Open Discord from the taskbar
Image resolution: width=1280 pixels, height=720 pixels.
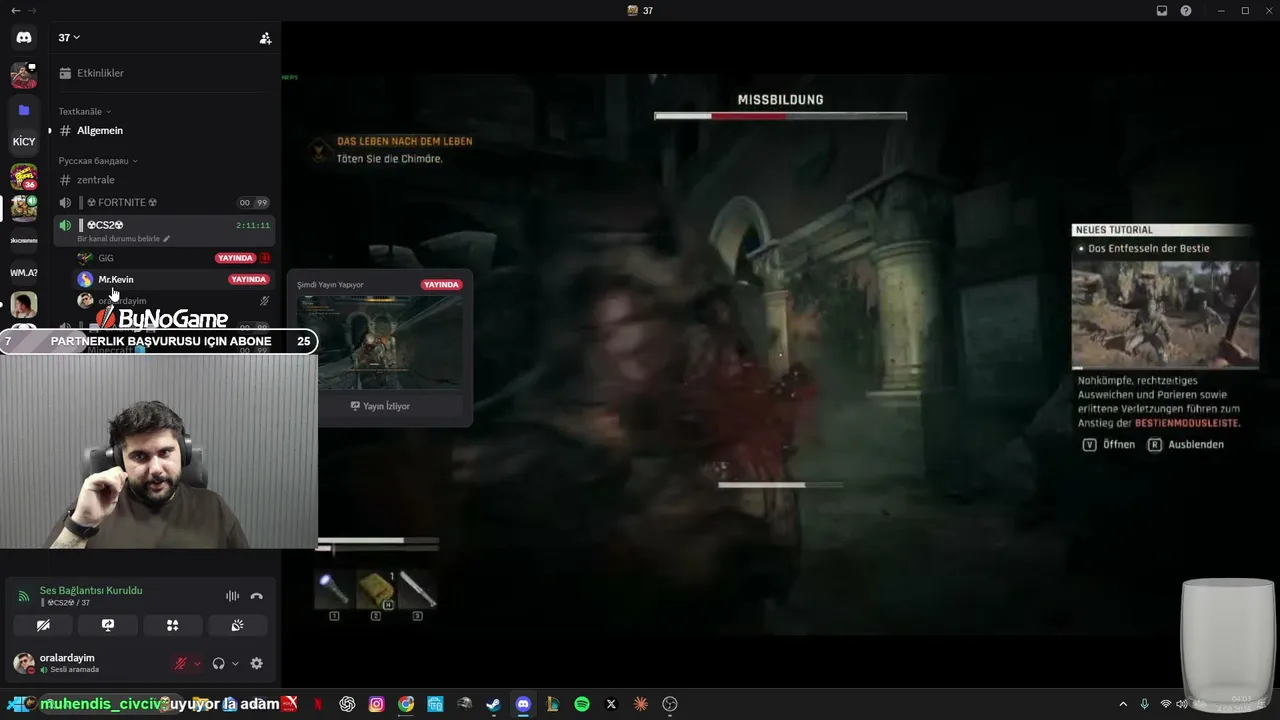tap(523, 704)
